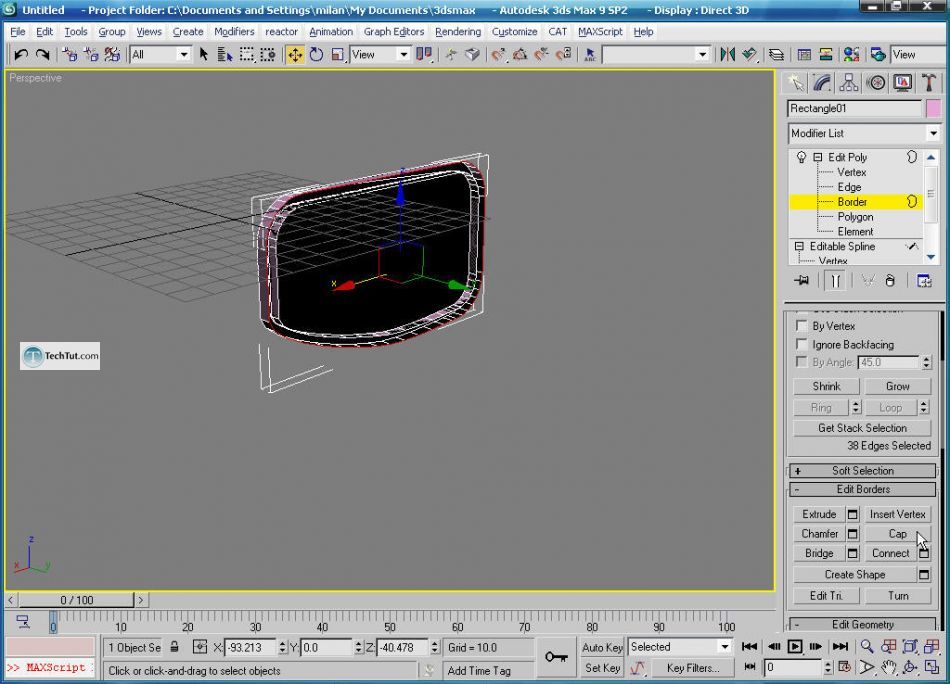950x684 pixels.
Task: Click the Rectangle01 object name field
Action: click(855, 108)
